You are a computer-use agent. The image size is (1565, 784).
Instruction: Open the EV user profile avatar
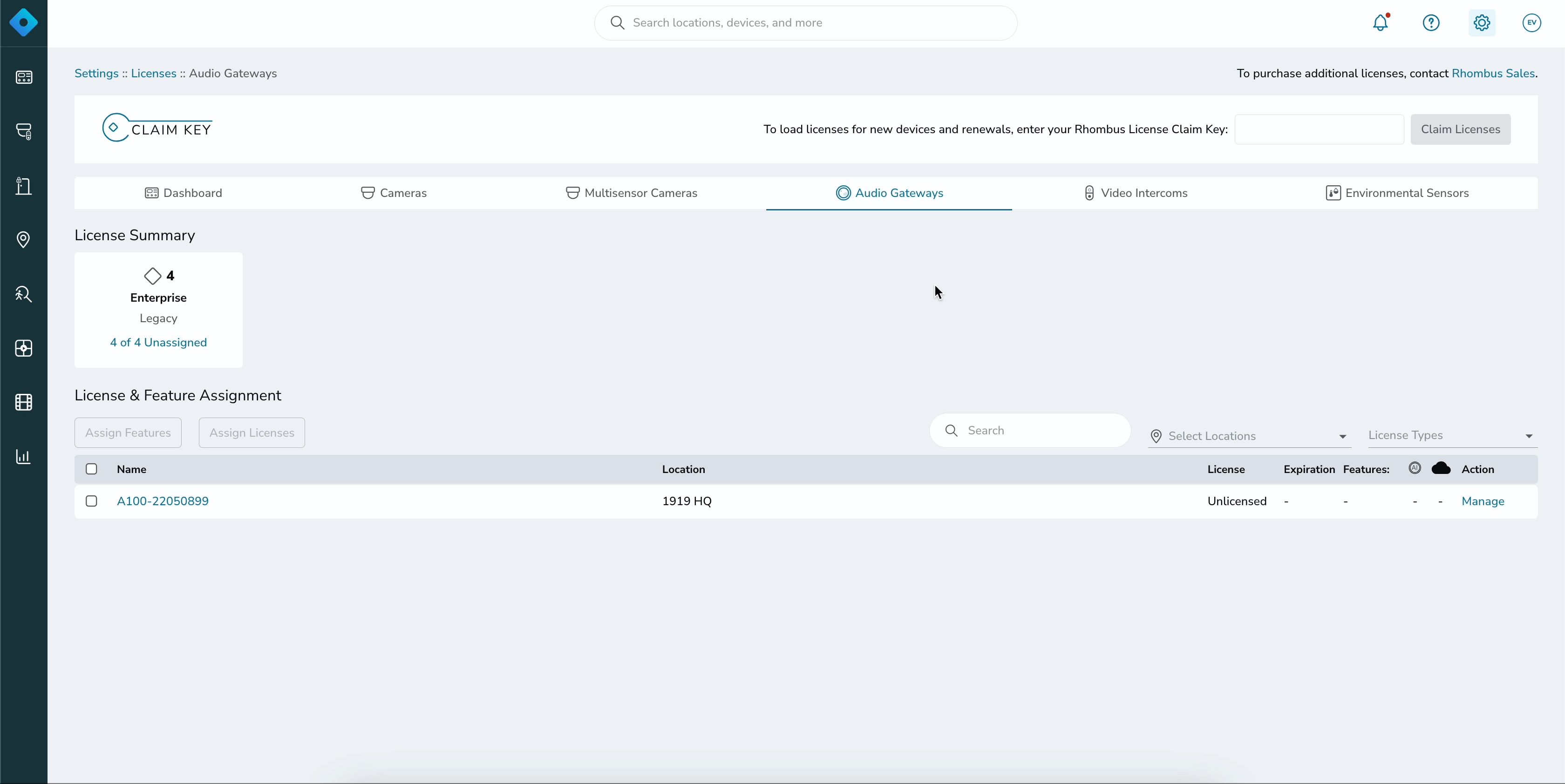click(1531, 22)
